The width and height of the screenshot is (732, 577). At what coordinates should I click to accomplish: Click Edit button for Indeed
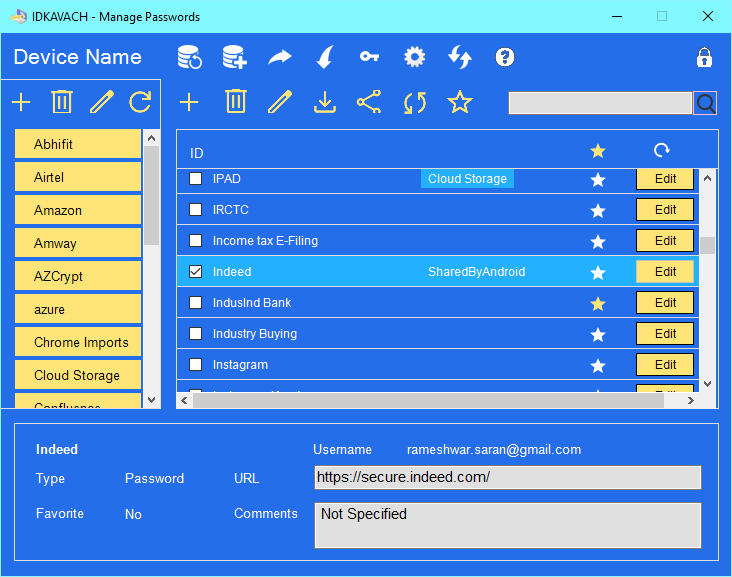click(665, 272)
